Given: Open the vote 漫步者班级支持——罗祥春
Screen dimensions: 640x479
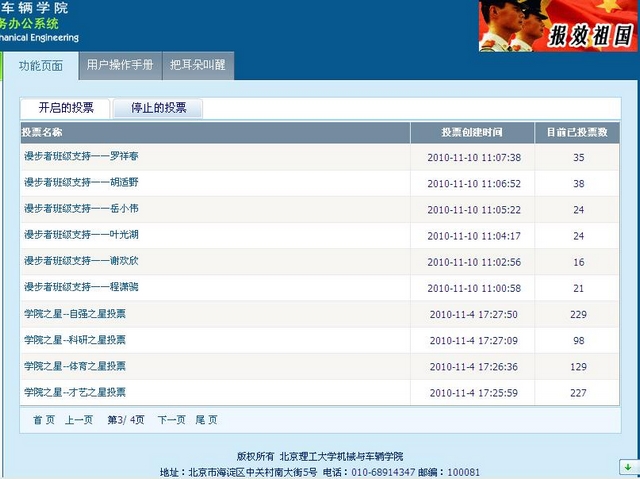Looking at the screenshot, I should 81,157.
